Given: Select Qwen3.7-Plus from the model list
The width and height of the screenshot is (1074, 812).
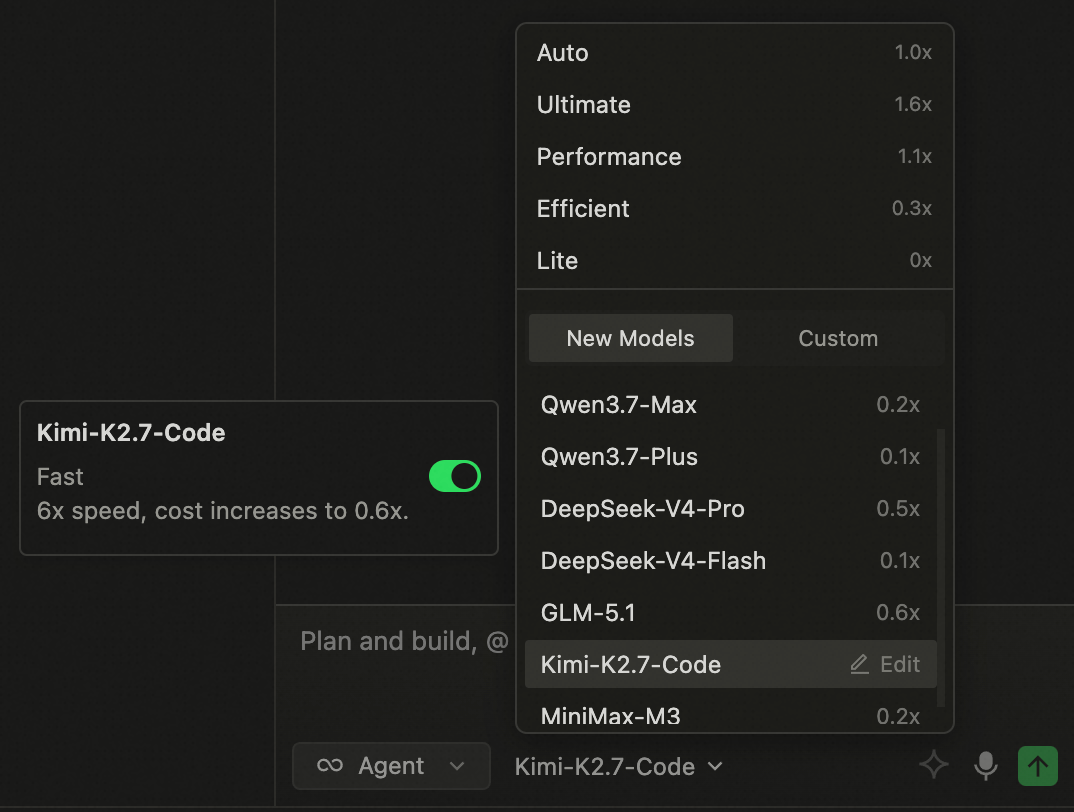Looking at the screenshot, I should click(x=730, y=457).
